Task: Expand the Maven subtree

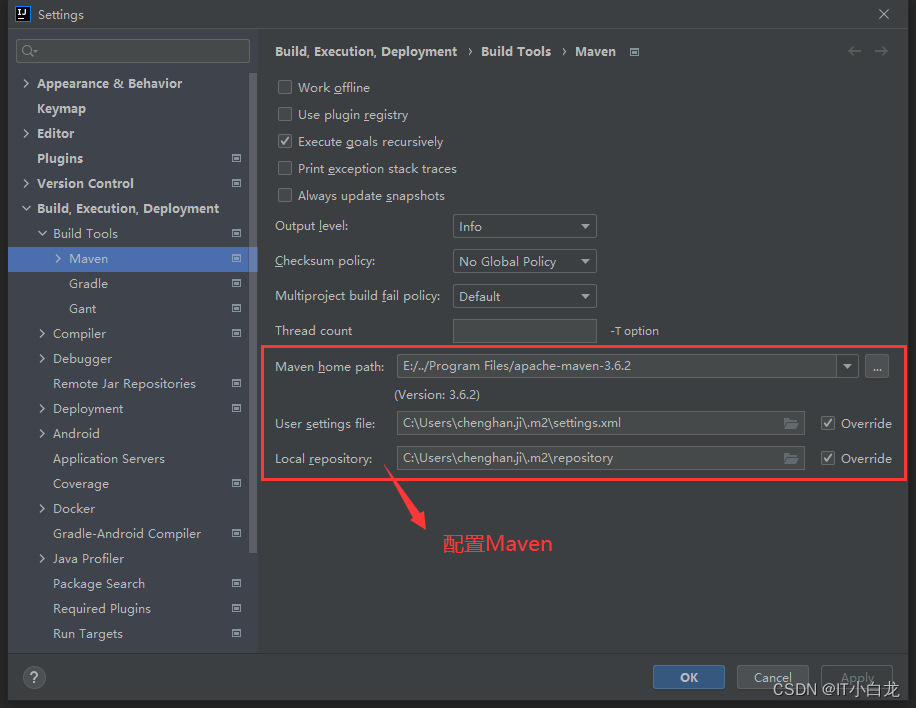Action: (x=58, y=258)
